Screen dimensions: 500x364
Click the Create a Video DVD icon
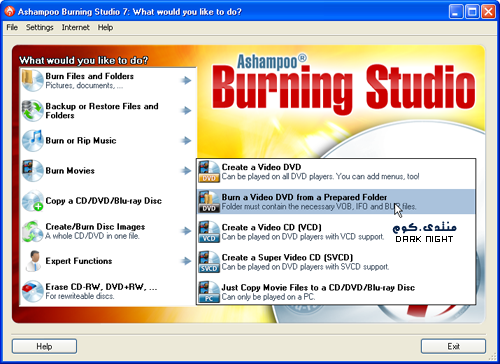click(209, 172)
